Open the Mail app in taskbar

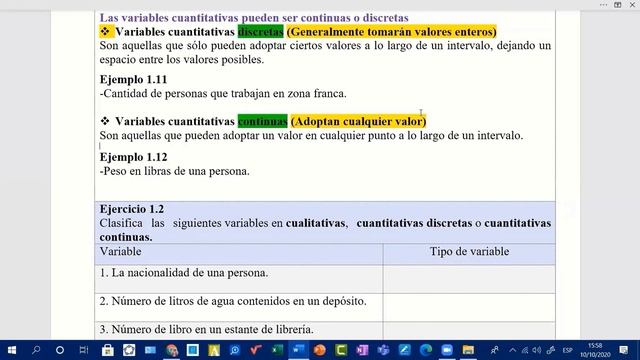click(x=150, y=350)
